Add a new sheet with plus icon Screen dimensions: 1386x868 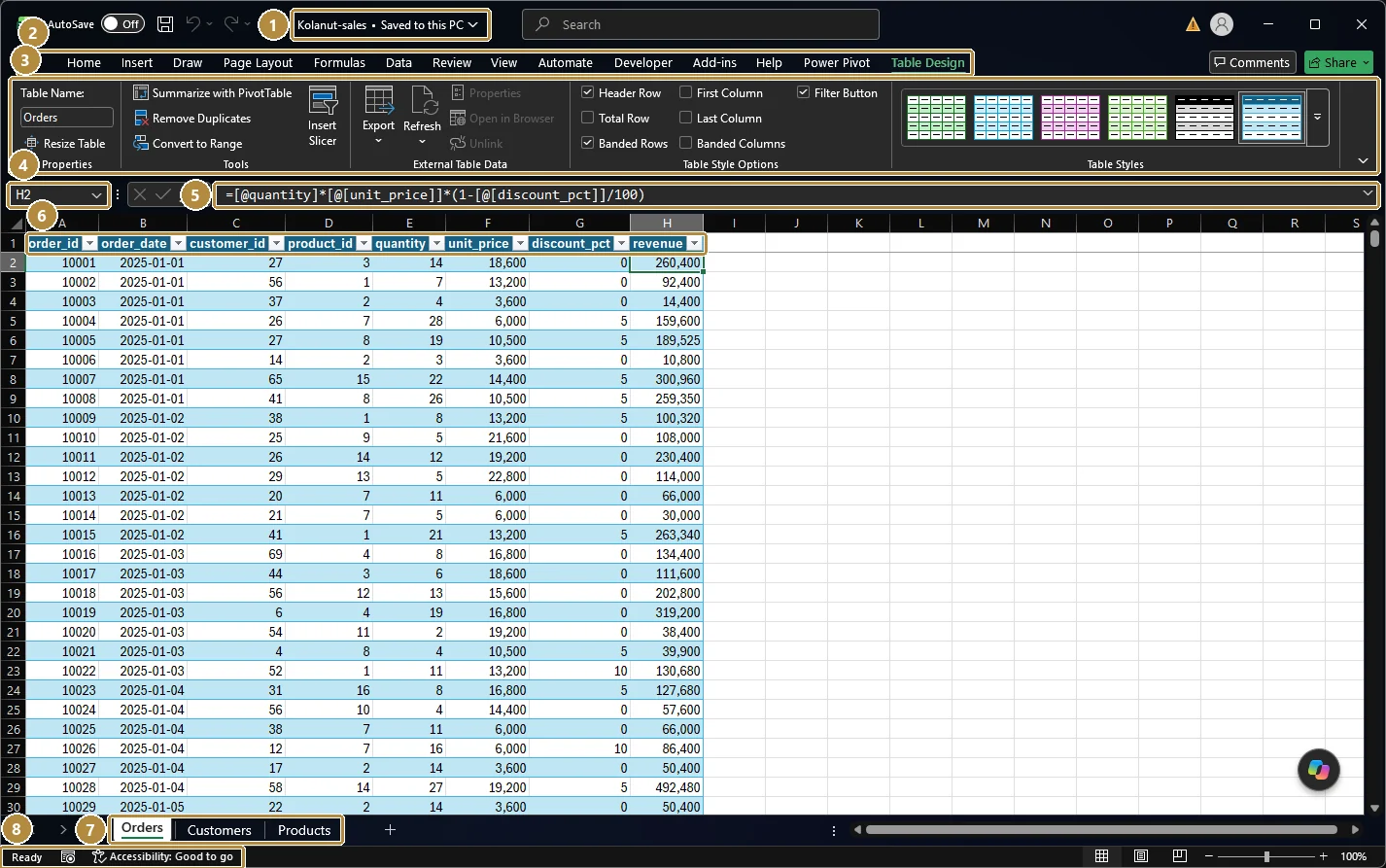390,829
